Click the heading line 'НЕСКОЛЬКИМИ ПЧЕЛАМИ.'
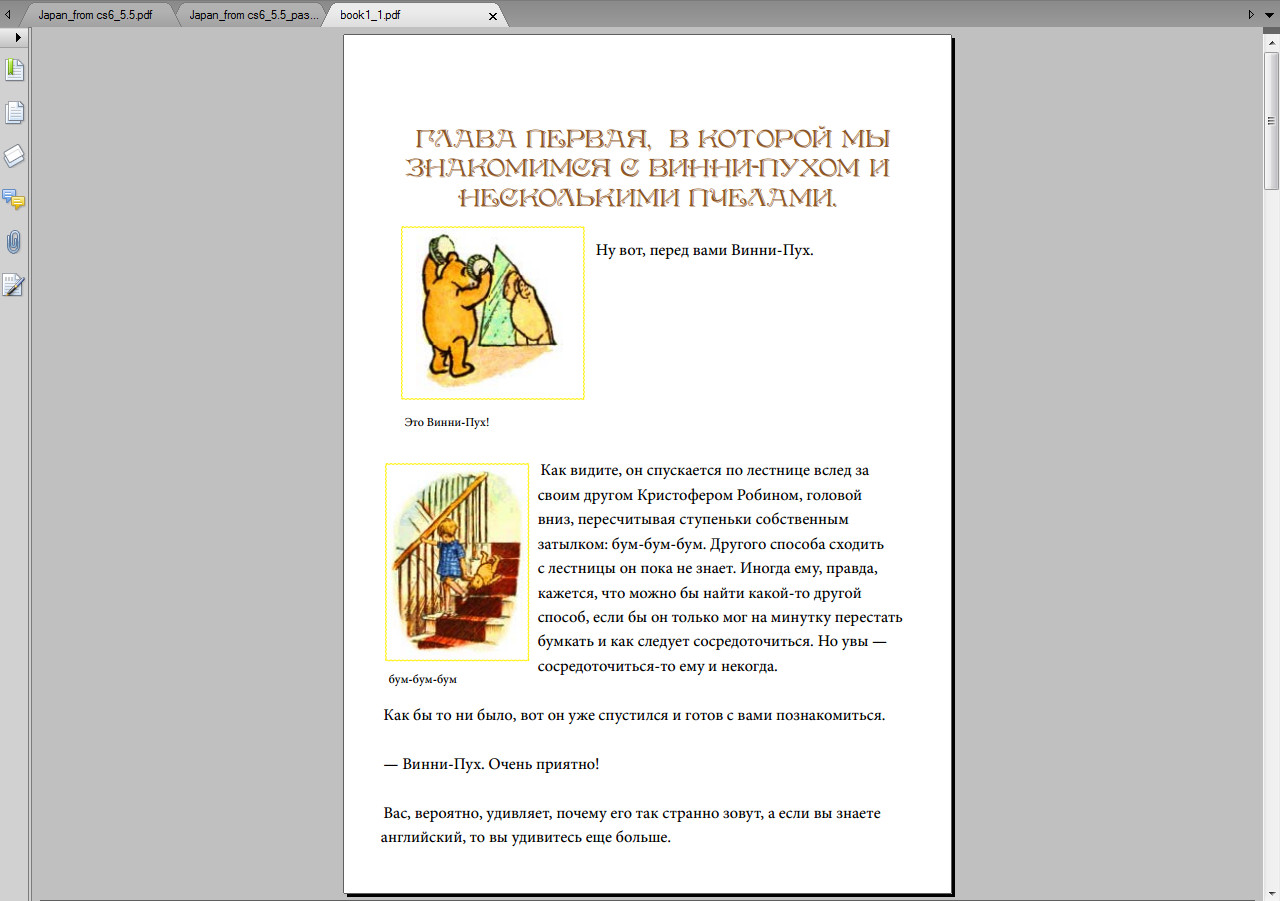This screenshot has width=1280, height=901. (x=647, y=197)
